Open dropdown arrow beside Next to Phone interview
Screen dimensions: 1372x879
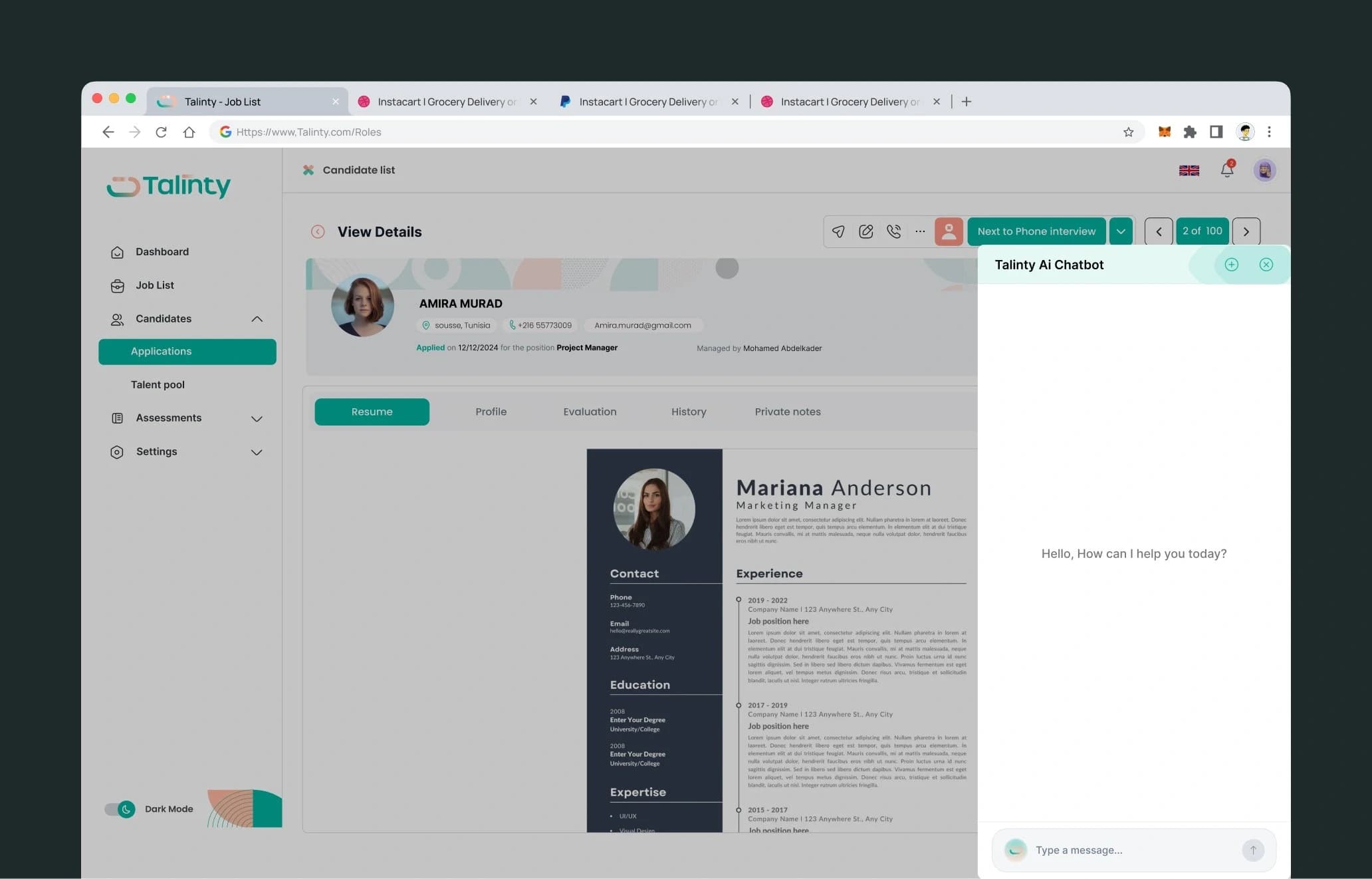tap(1121, 231)
